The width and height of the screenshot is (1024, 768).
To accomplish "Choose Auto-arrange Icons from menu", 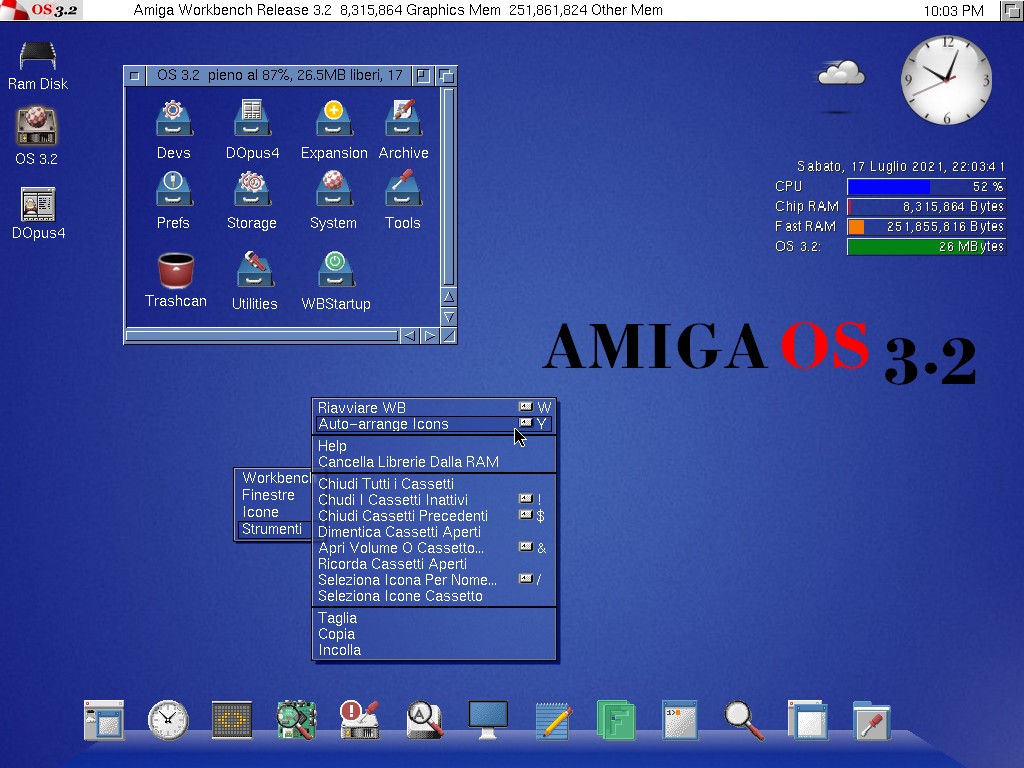I will click(x=383, y=424).
